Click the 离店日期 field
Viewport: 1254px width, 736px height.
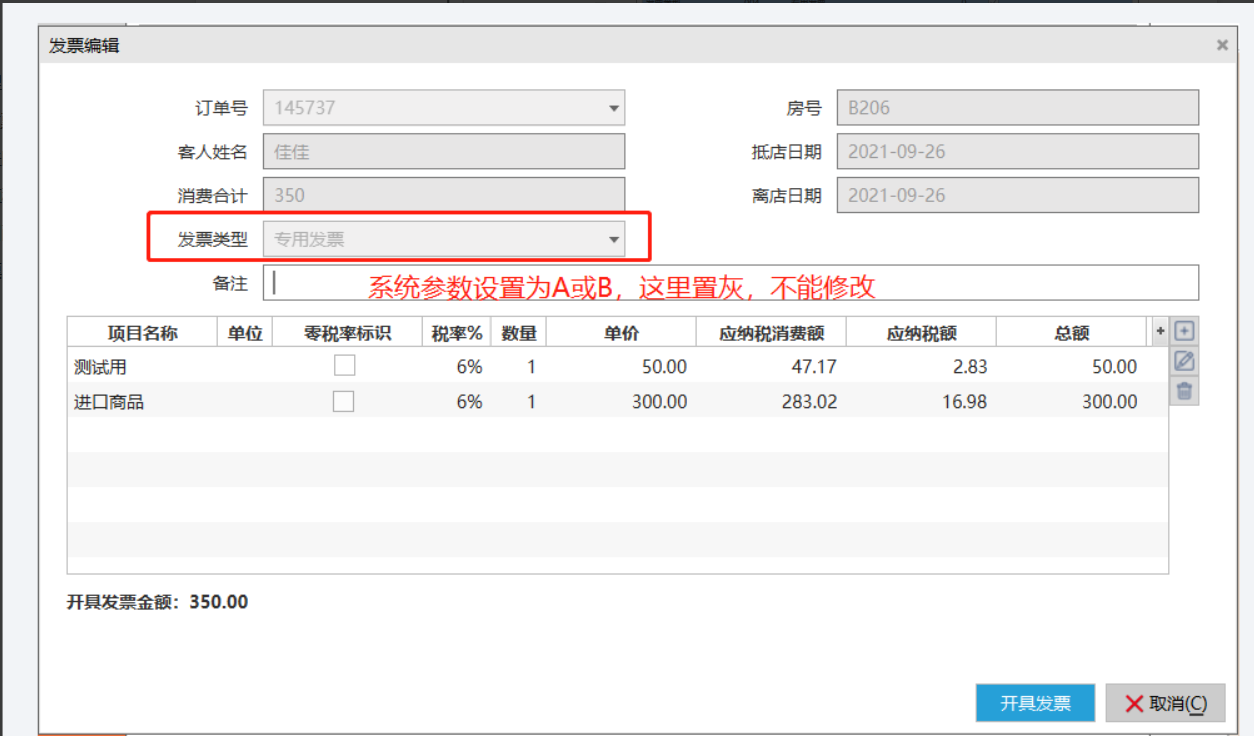pyautogui.click(x=1017, y=196)
